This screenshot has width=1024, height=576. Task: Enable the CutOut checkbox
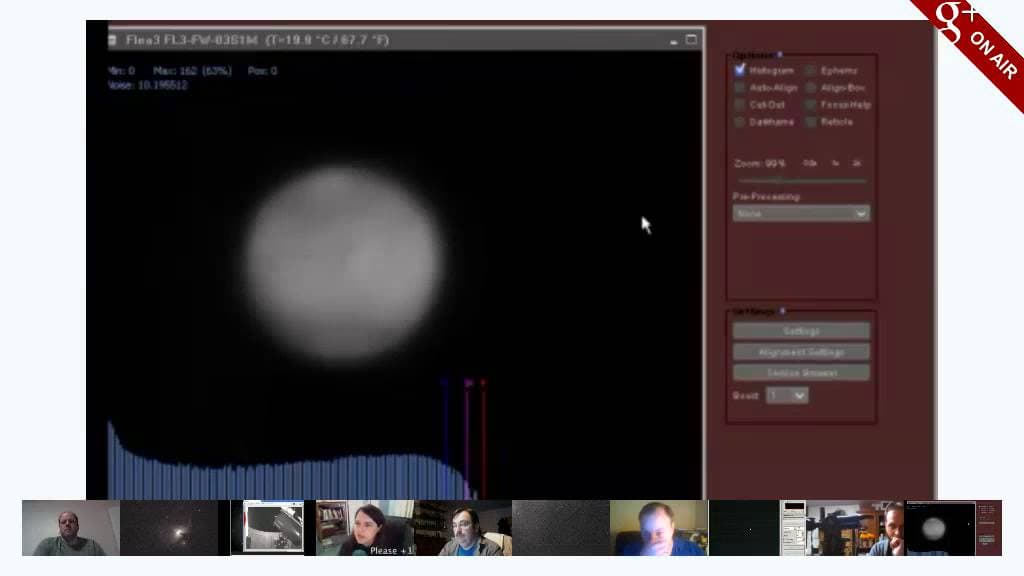pyautogui.click(x=739, y=104)
